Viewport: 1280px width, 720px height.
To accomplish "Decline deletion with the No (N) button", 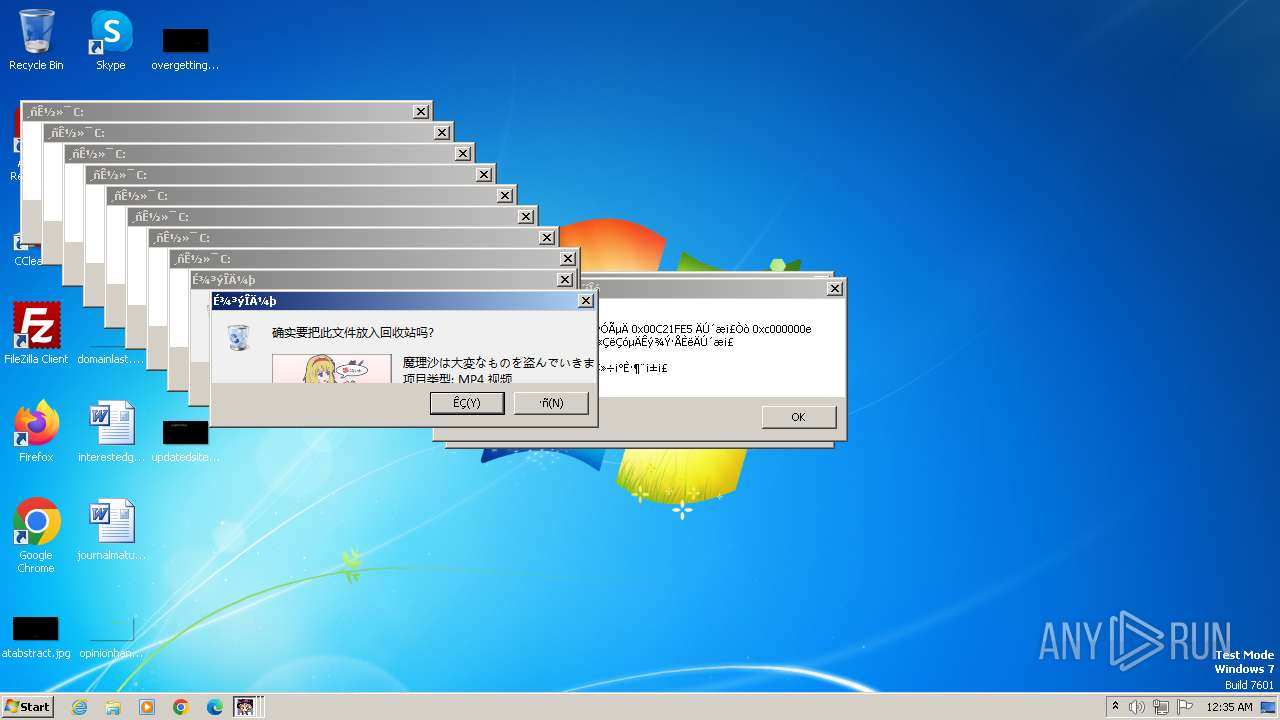I will [551, 403].
